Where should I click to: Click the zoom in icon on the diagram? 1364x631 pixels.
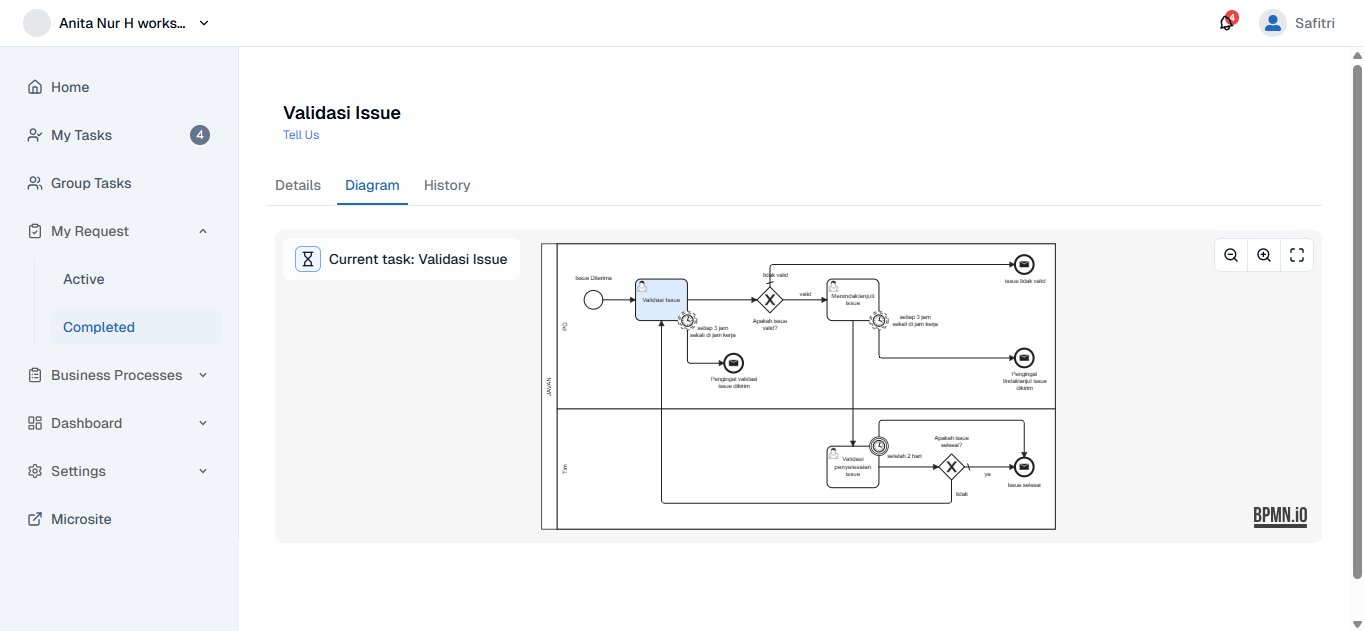[1263, 255]
